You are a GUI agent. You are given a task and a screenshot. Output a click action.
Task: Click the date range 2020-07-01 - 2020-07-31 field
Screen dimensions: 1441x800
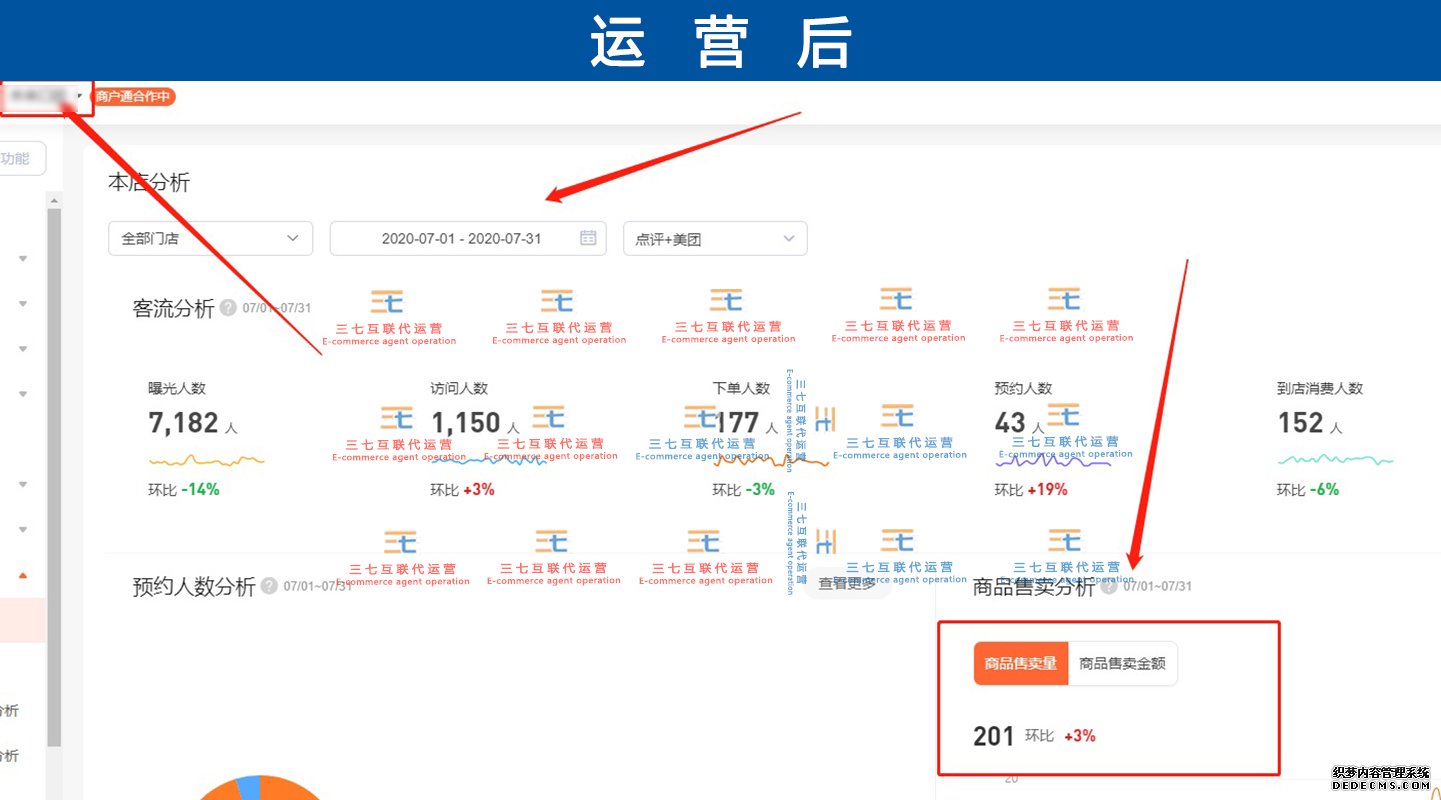click(x=460, y=238)
